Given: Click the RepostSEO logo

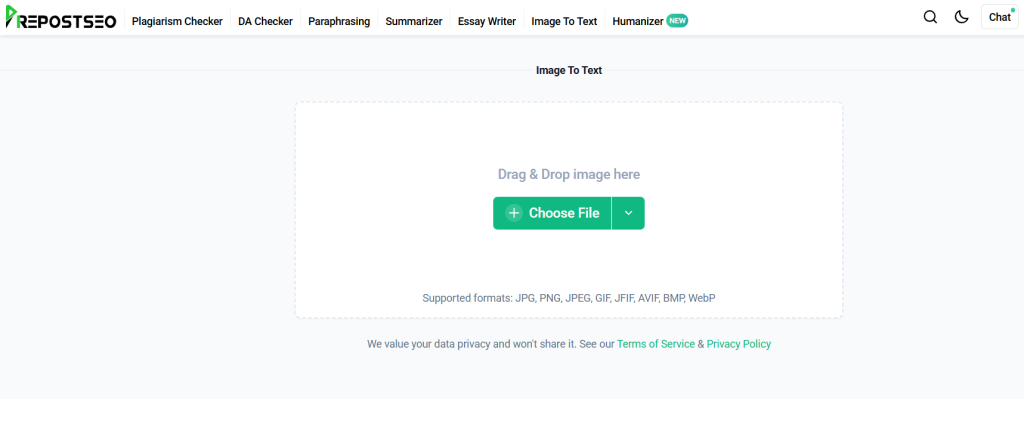Looking at the screenshot, I should click(x=60, y=19).
